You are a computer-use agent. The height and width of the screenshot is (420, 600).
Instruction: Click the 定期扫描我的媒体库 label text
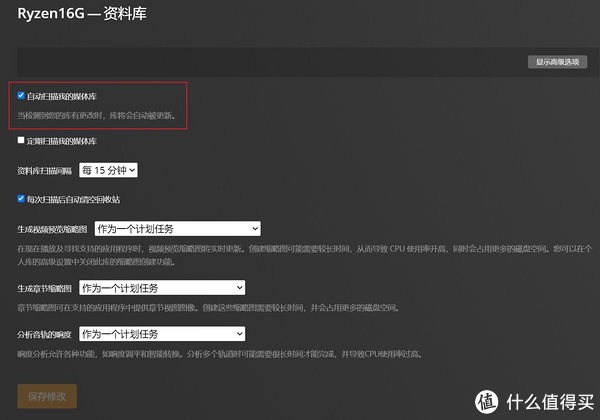tap(62, 141)
